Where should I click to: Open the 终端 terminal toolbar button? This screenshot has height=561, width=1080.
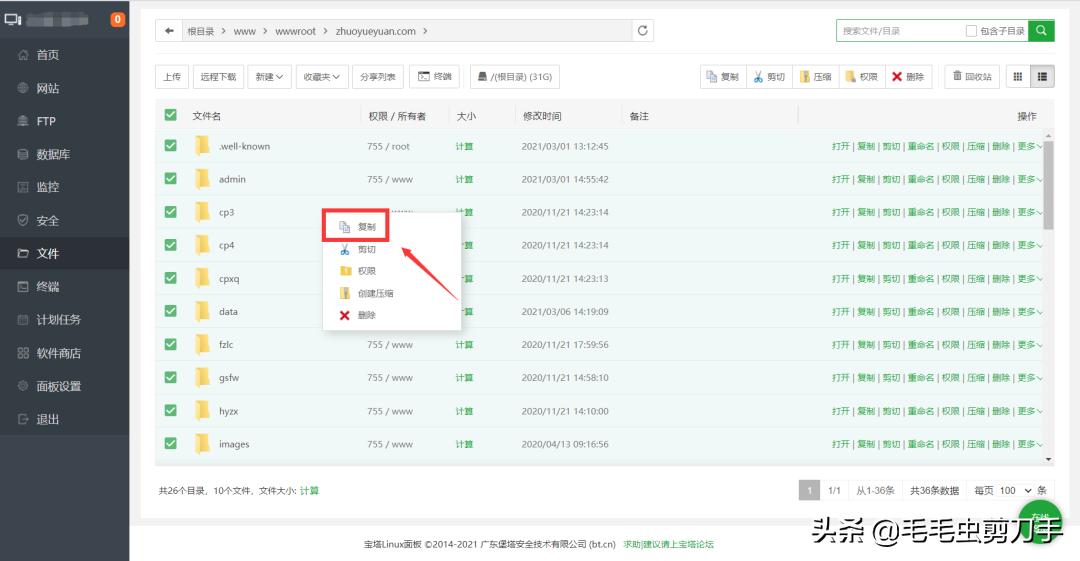[x=435, y=76]
